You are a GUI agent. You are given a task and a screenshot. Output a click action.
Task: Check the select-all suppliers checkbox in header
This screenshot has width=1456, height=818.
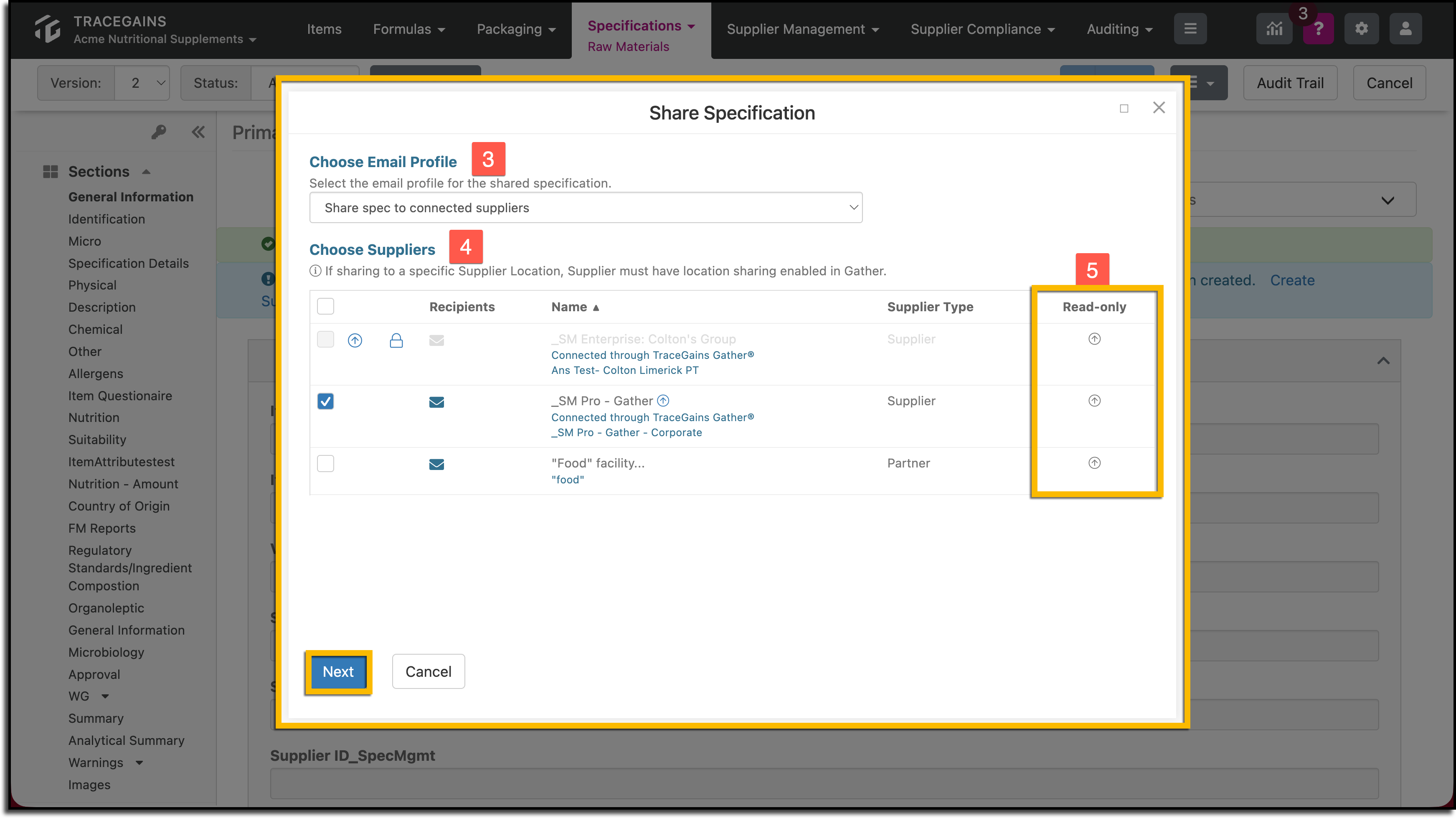coord(325,306)
